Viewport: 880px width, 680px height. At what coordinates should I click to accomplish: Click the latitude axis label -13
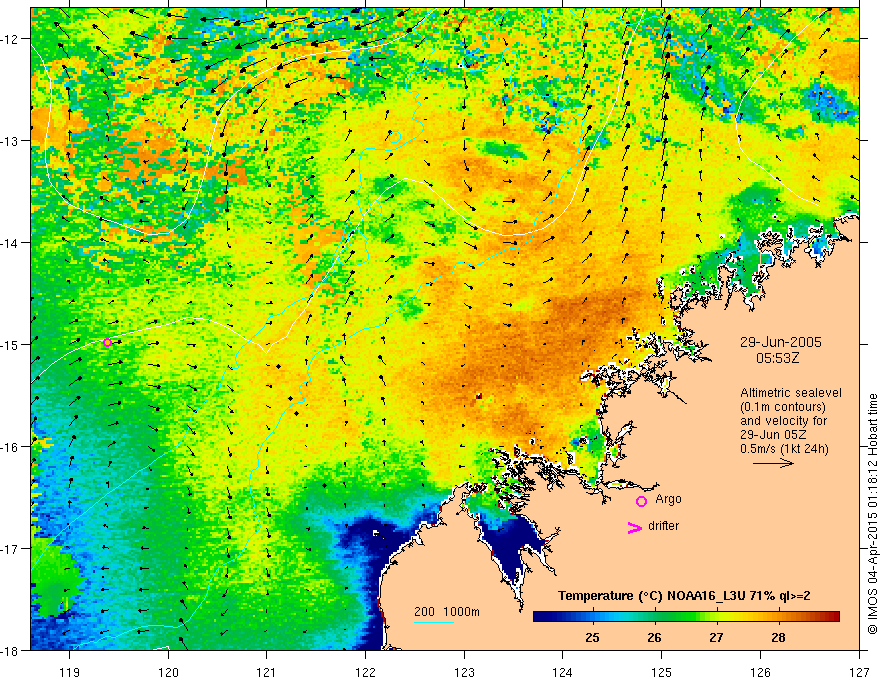coord(11,141)
